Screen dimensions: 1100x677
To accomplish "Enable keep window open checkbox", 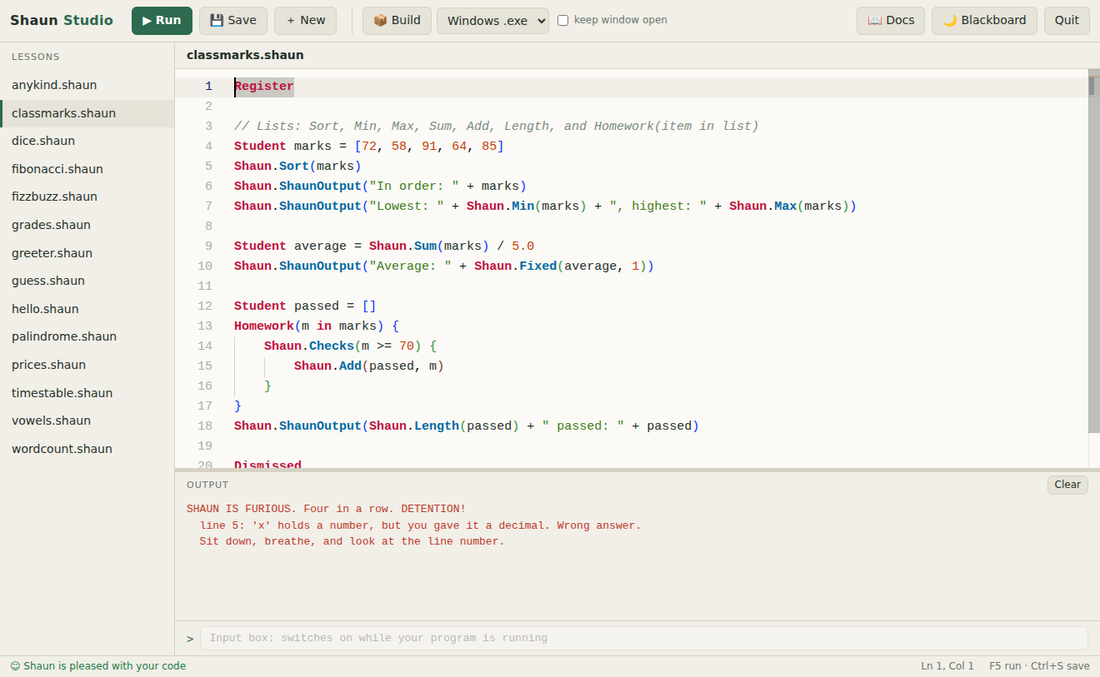I will (x=563, y=20).
